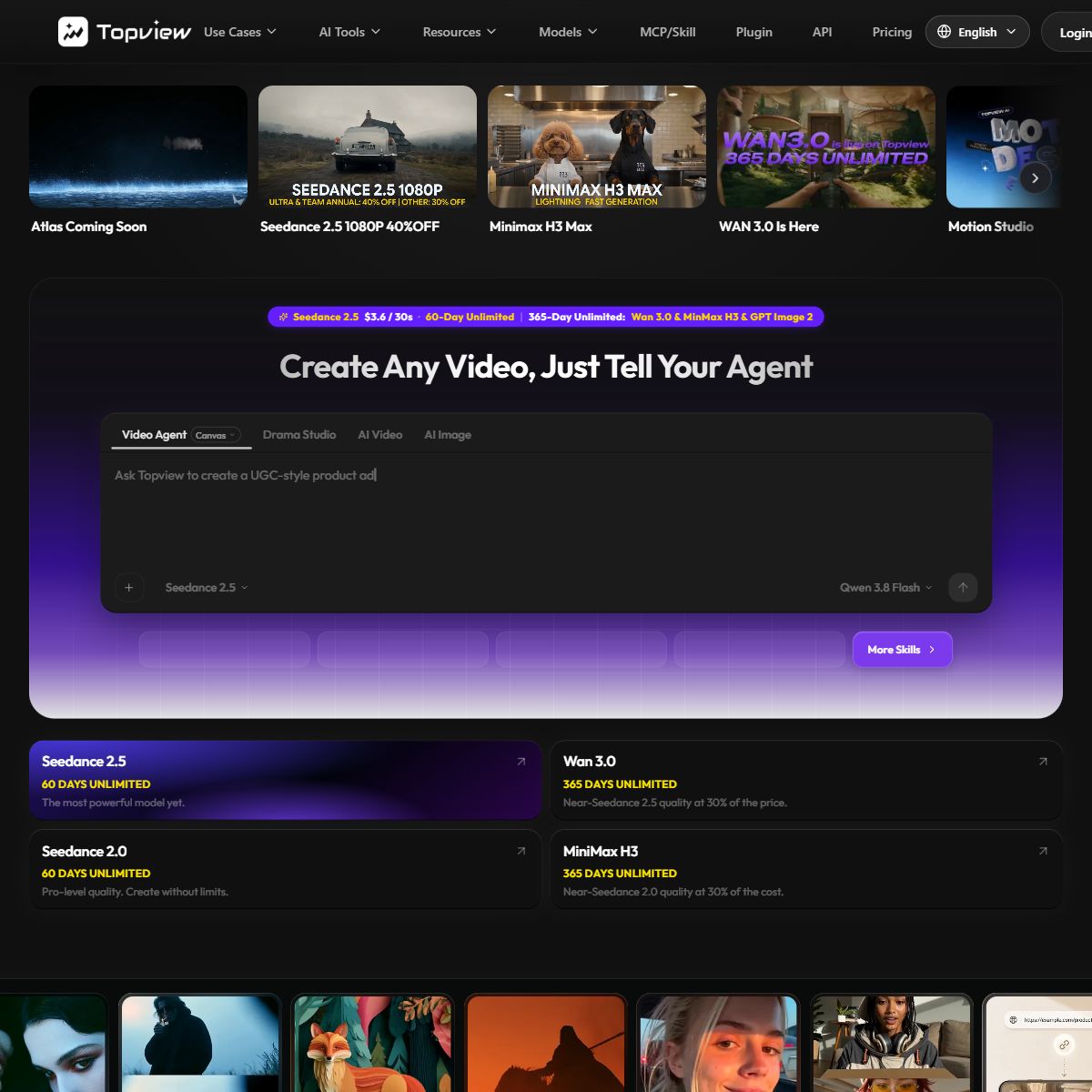Image resolution: width=1092 pixels, height=1092 pixels.
Task: Select the Video Agent tab
Action: 154,435
